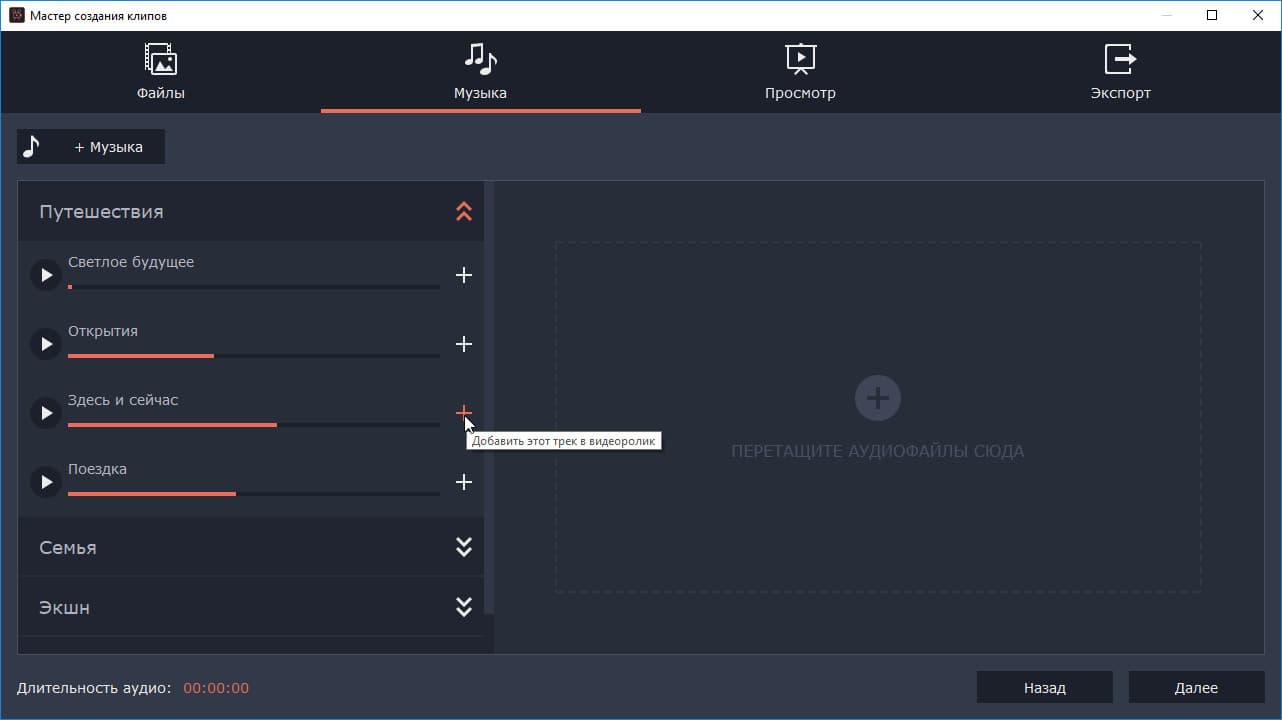This screenshot has width=1282, height=720.
Task: Click the large plus in drop area
Action: (x=878, y=399)
